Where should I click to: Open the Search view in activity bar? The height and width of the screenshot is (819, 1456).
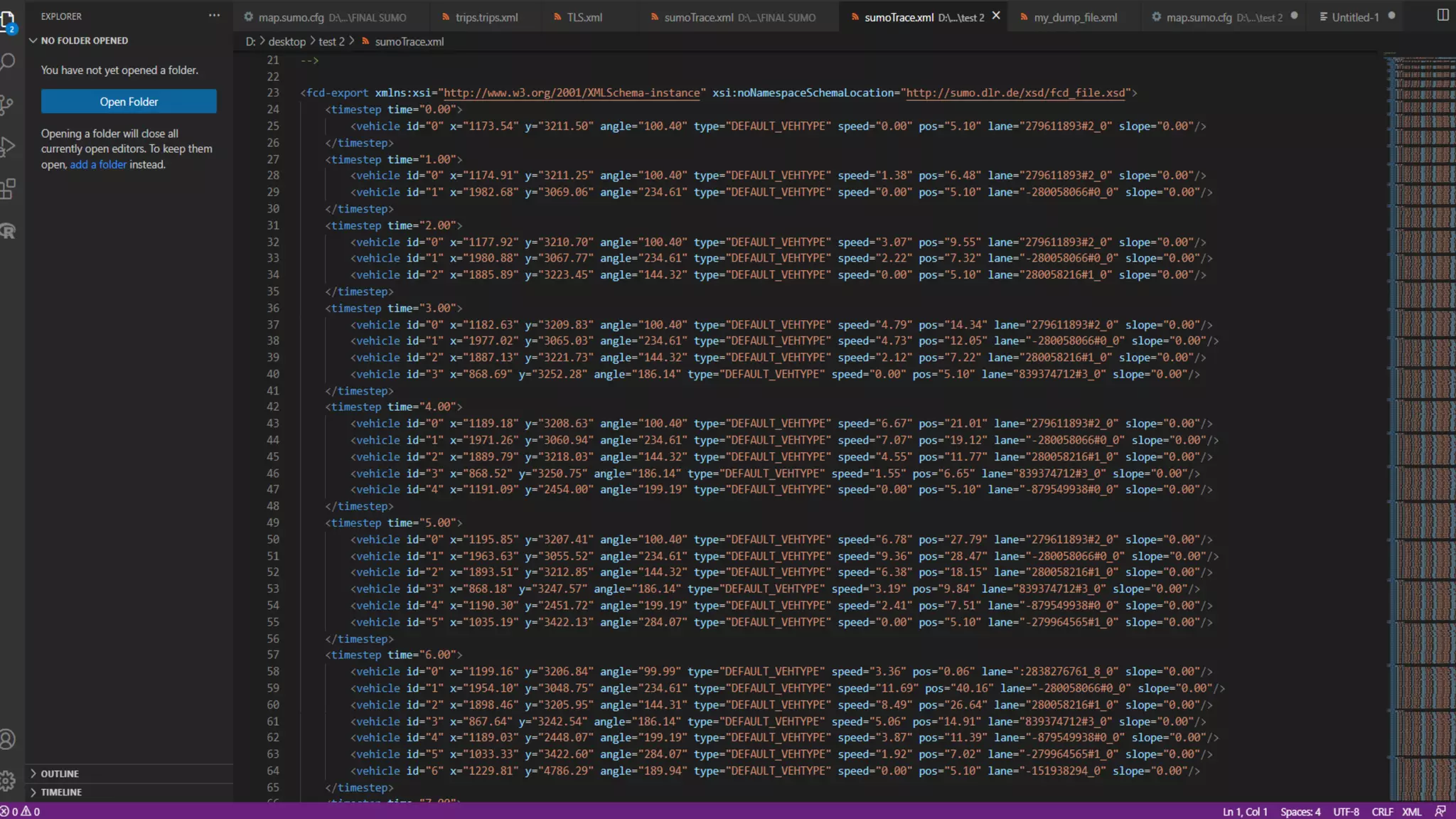coord(8,63)
